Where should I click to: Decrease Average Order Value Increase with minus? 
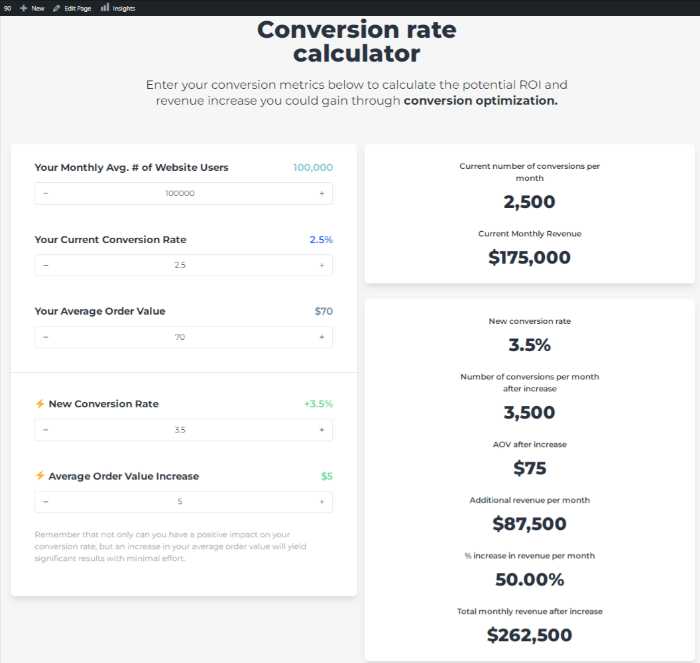click(46, 502)
